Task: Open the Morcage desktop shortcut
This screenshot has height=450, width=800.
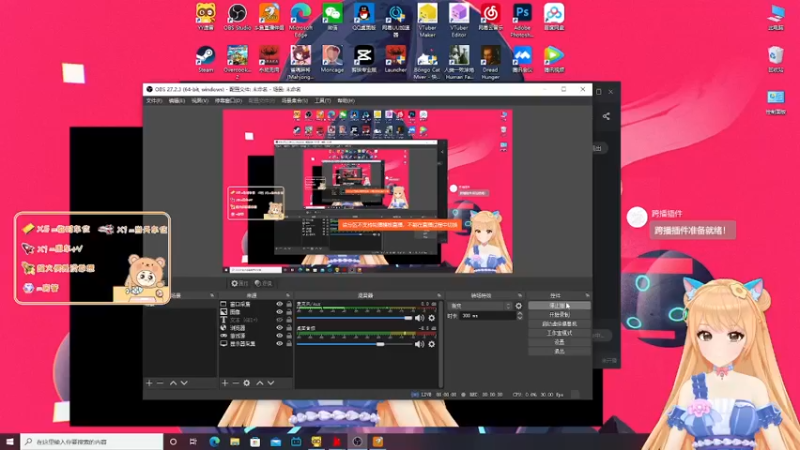Action: [332, 59]
